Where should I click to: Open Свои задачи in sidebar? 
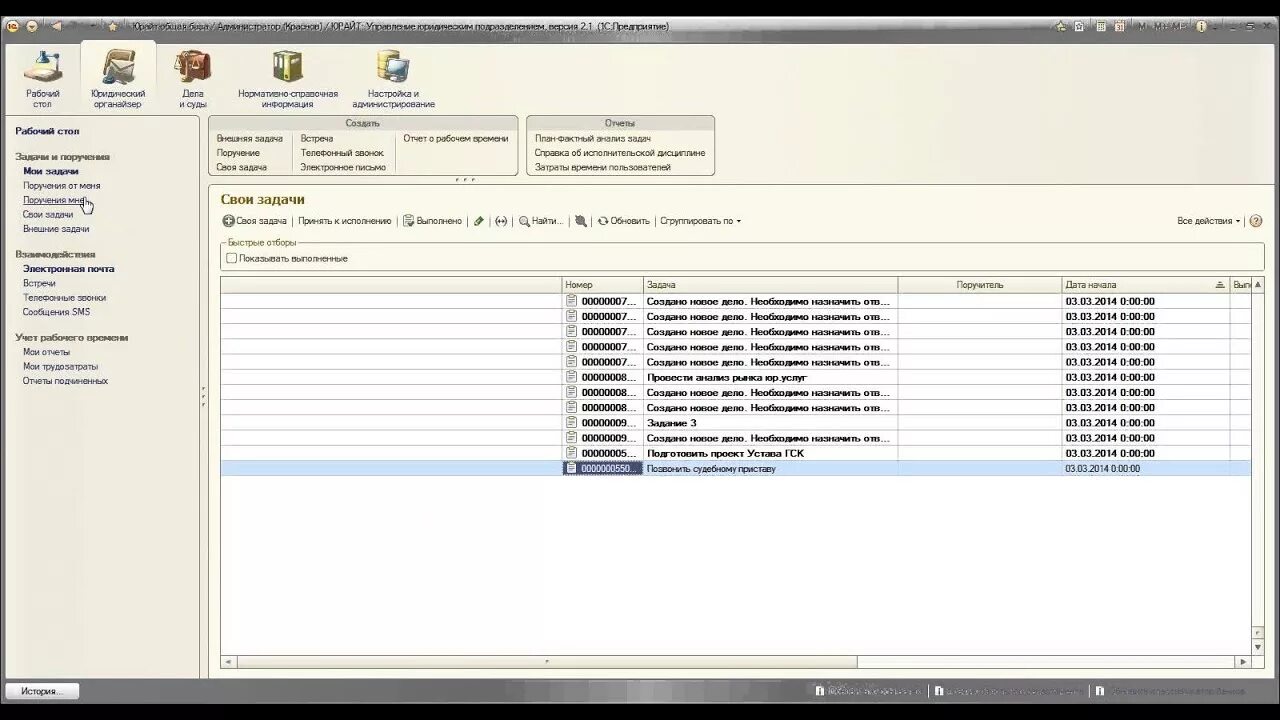48,215
